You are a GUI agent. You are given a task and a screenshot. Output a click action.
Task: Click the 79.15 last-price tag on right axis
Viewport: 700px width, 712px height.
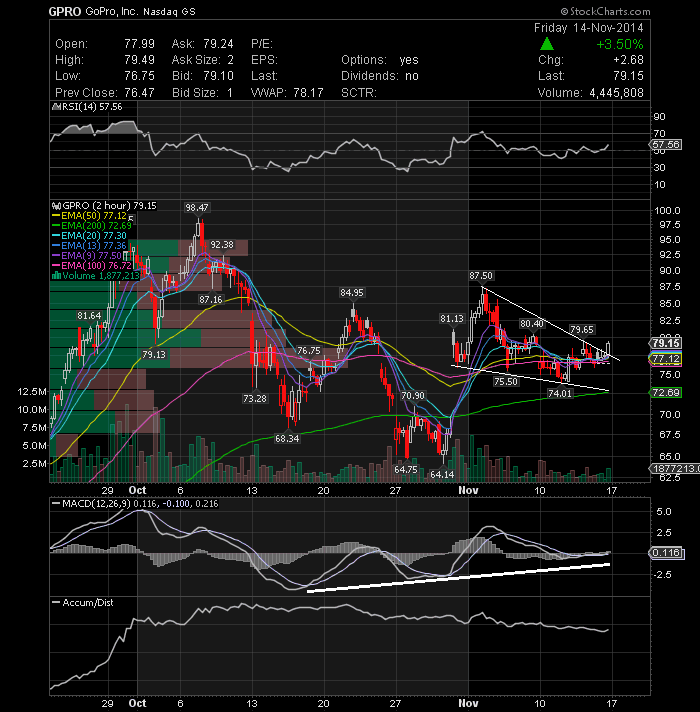click(666, 343)
